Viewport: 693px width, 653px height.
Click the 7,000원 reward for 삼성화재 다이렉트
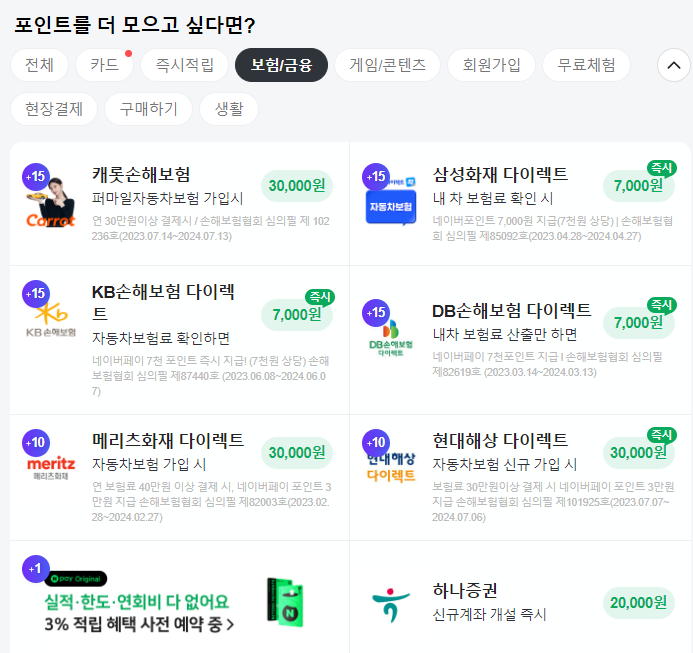pyautogui.click(x=639, y=186)
